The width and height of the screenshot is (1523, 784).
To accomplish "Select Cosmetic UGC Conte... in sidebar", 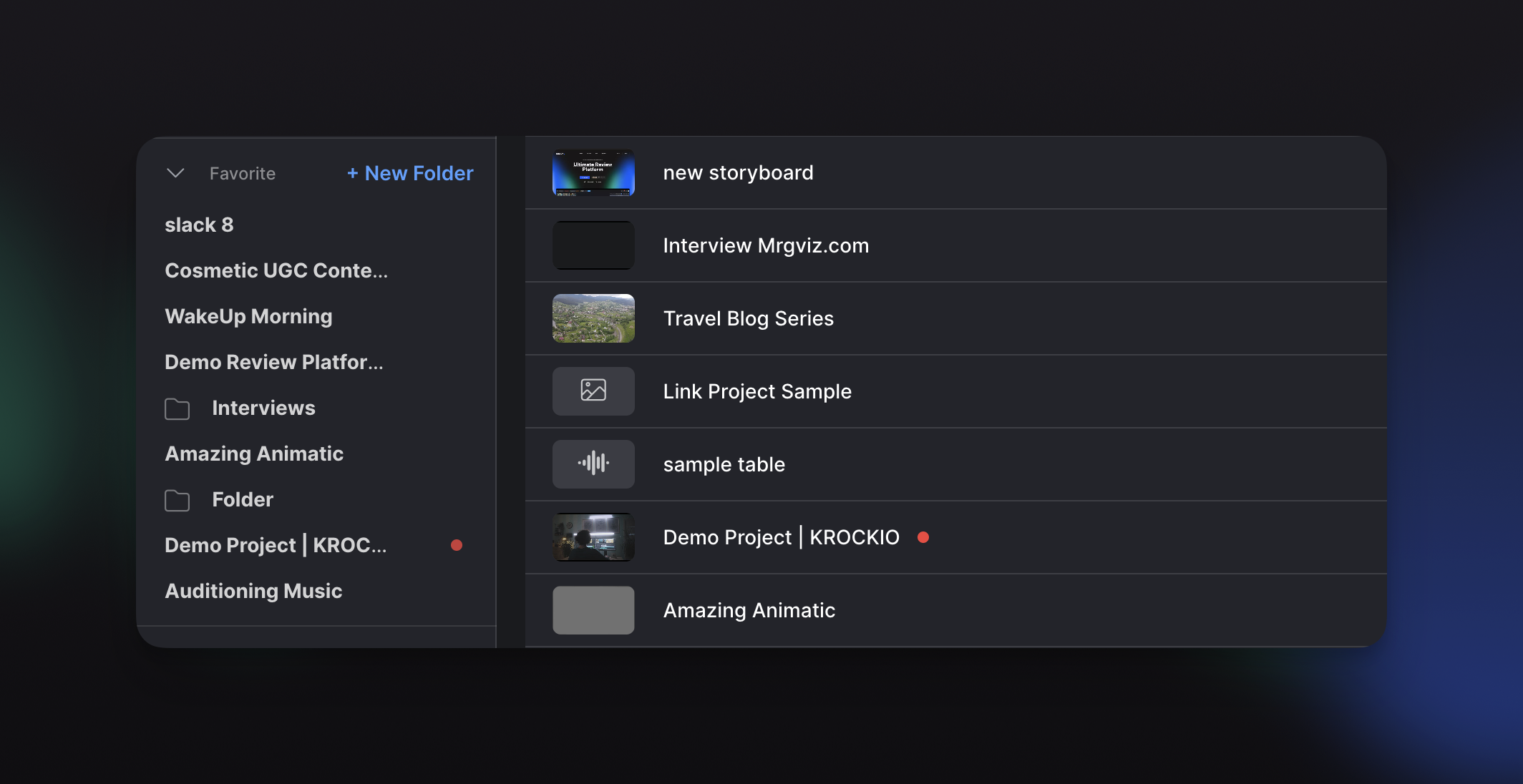I will coord(276,270).
